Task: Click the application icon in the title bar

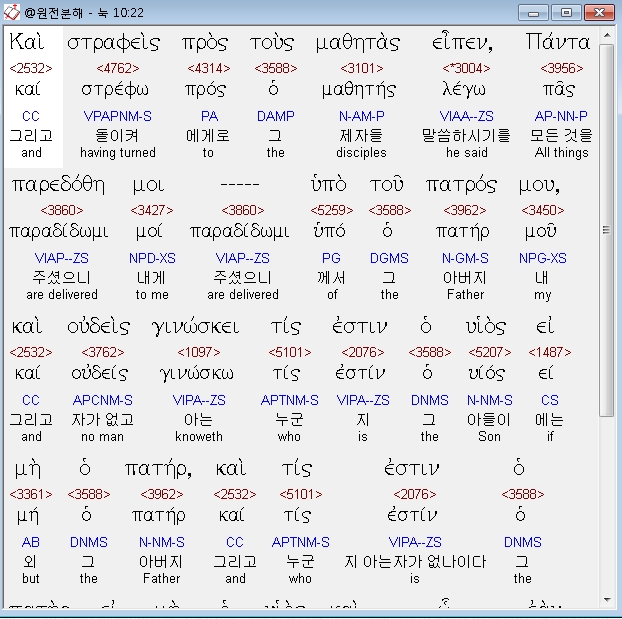Action: 11,12
